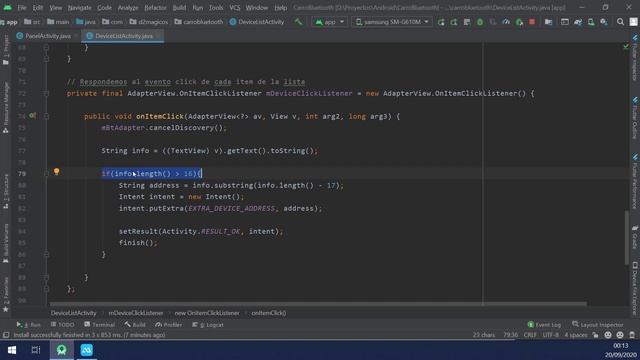The height and width of the screenshot is (360, 640).
Task: Click the red Stop button
Action: click(532, 22)
